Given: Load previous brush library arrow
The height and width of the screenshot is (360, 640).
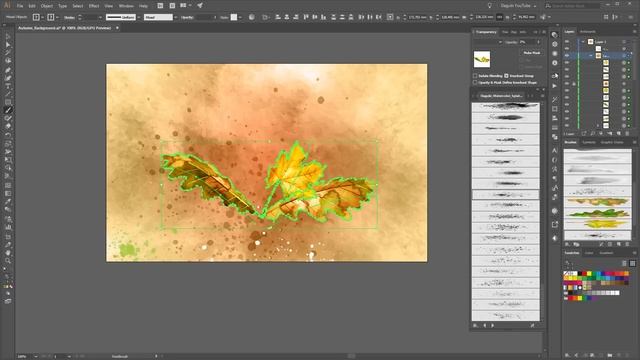Looking at the screenshot, I should click(485, 325).
